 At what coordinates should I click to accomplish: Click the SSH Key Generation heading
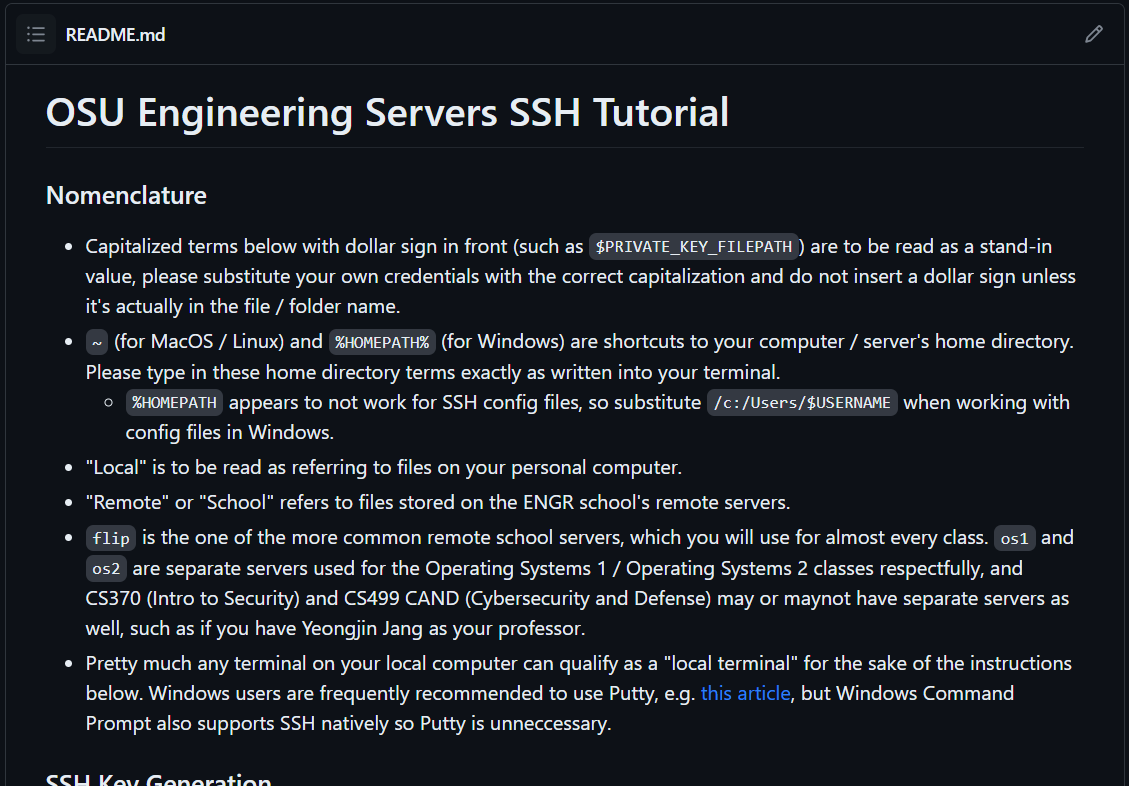coord(158,778)
